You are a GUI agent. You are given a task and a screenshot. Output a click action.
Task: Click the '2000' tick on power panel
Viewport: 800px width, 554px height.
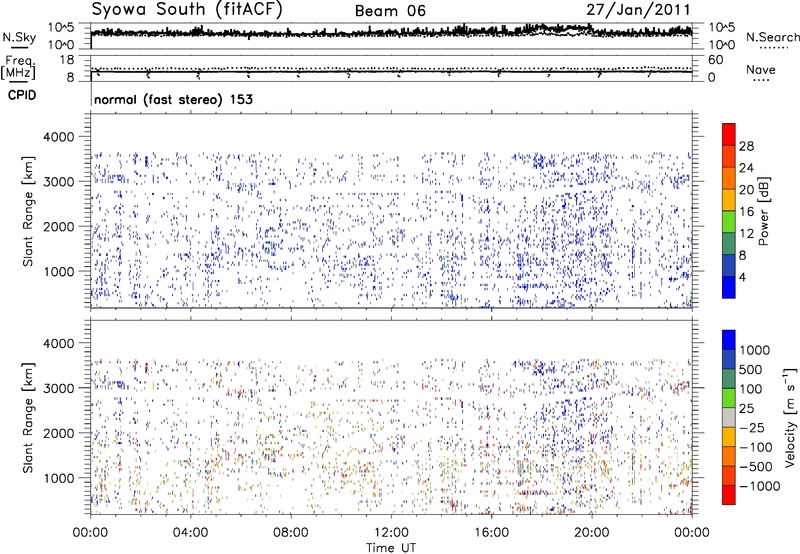pos(59,226)
